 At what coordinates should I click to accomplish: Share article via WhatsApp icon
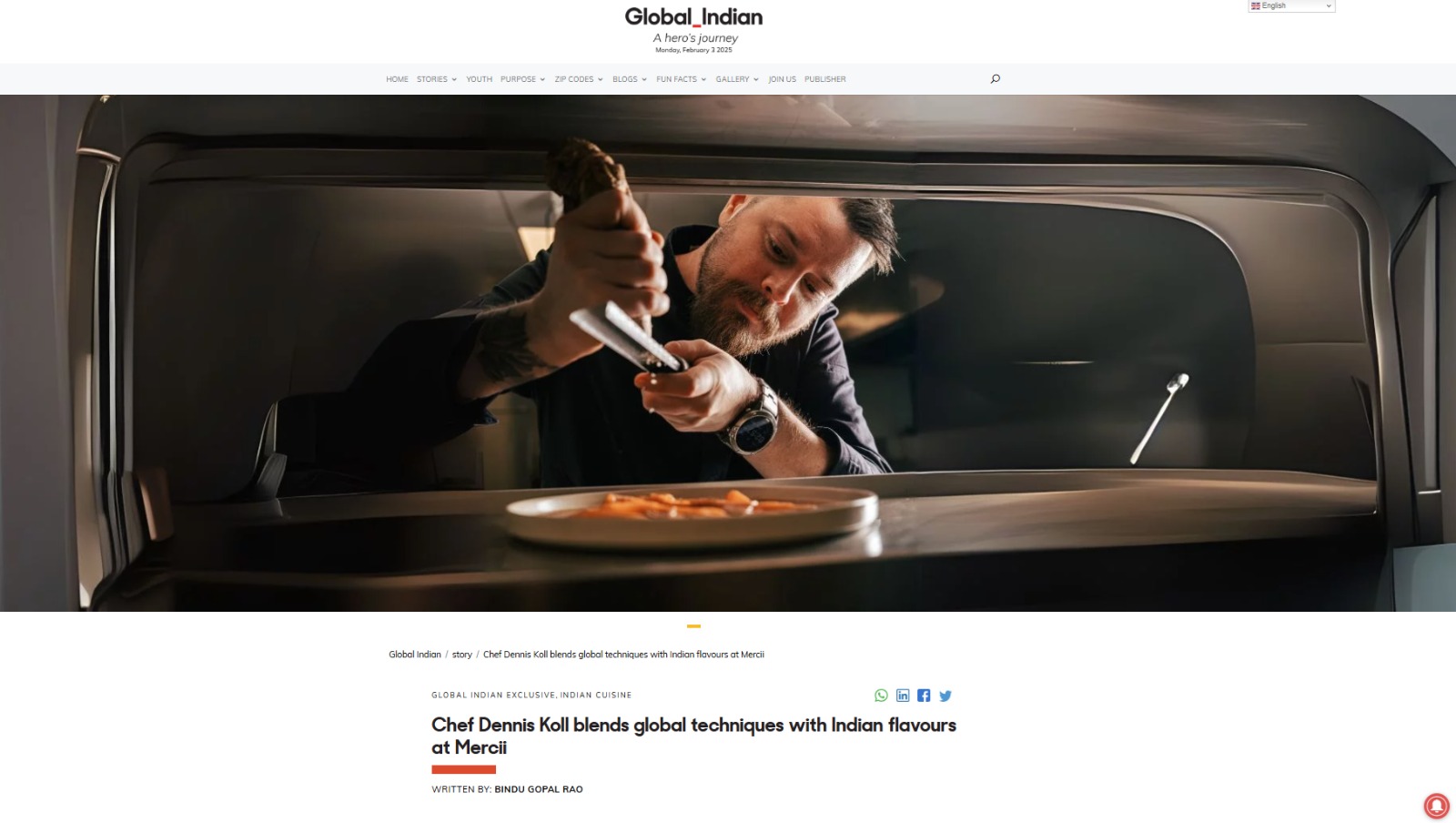pos(881,696)
